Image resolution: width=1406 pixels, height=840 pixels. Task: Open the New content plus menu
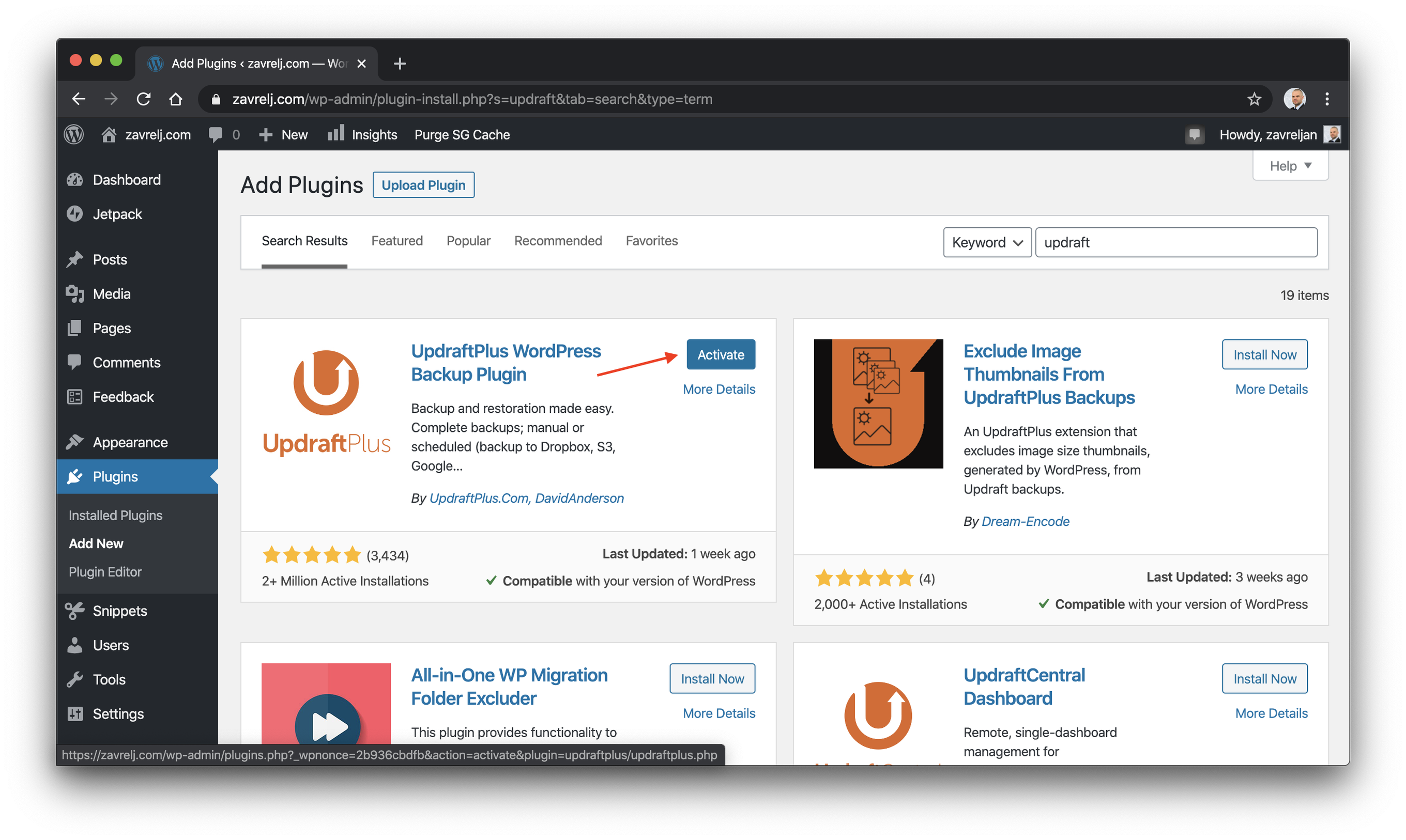tap(283, 135)
